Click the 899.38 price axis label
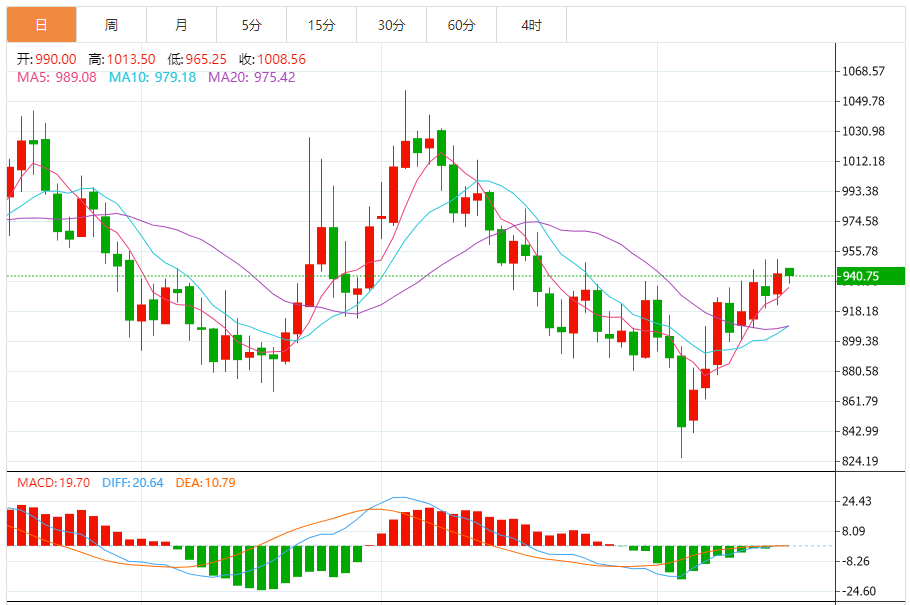Viewport: 910px width, 605px height. click(x=860, y=341)
